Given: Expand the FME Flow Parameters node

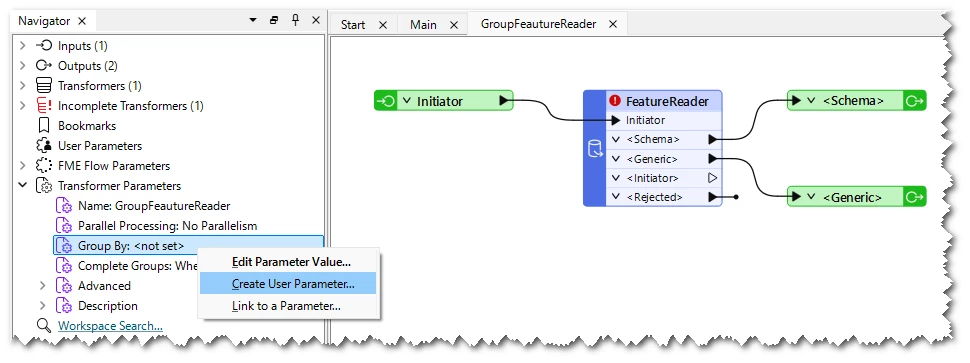Looking at the screenshot, I should click(23, 166).
